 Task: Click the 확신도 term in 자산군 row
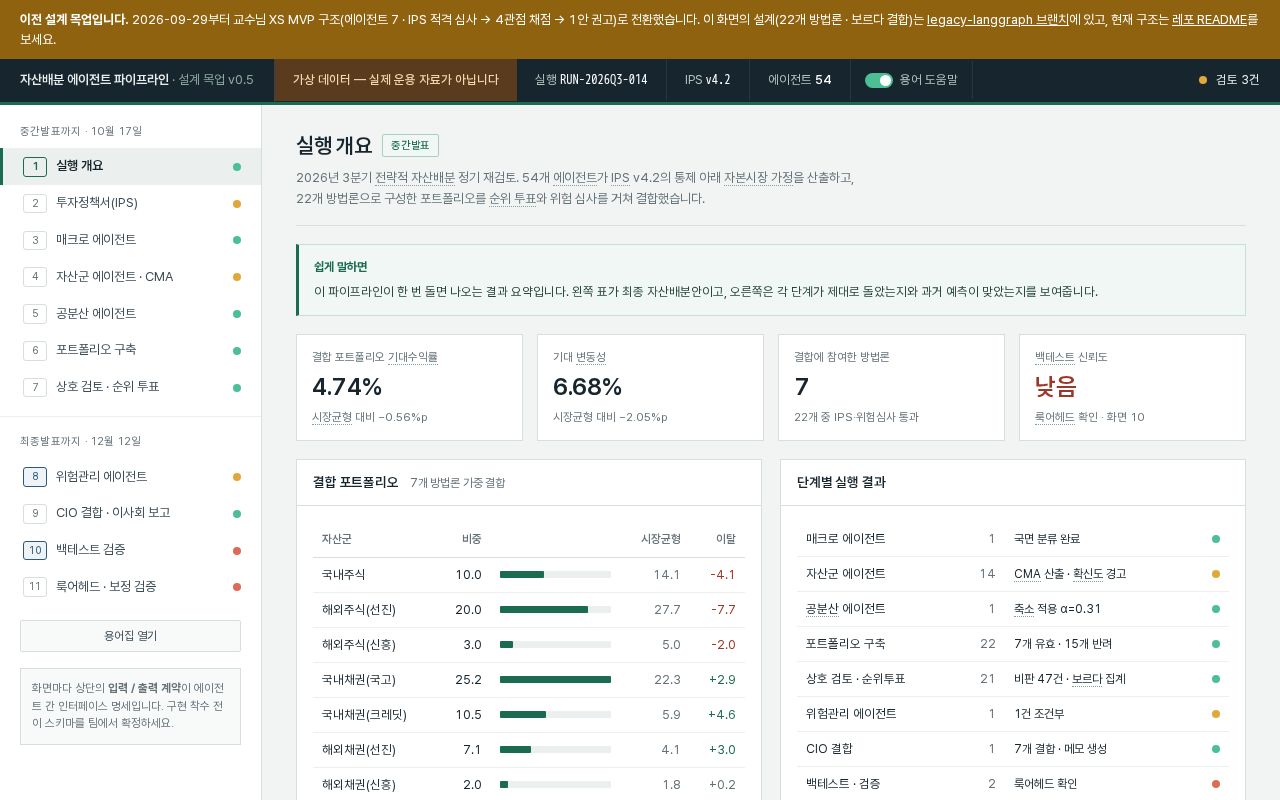click(x=1087, y=574)
